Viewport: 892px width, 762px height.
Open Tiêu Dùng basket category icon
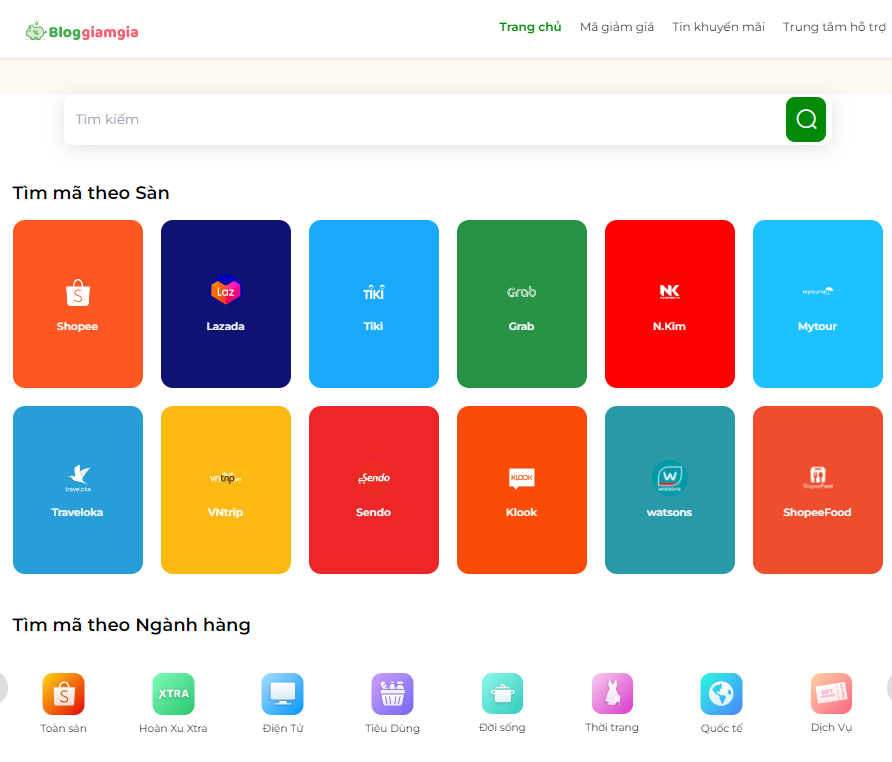click(393, 694)
